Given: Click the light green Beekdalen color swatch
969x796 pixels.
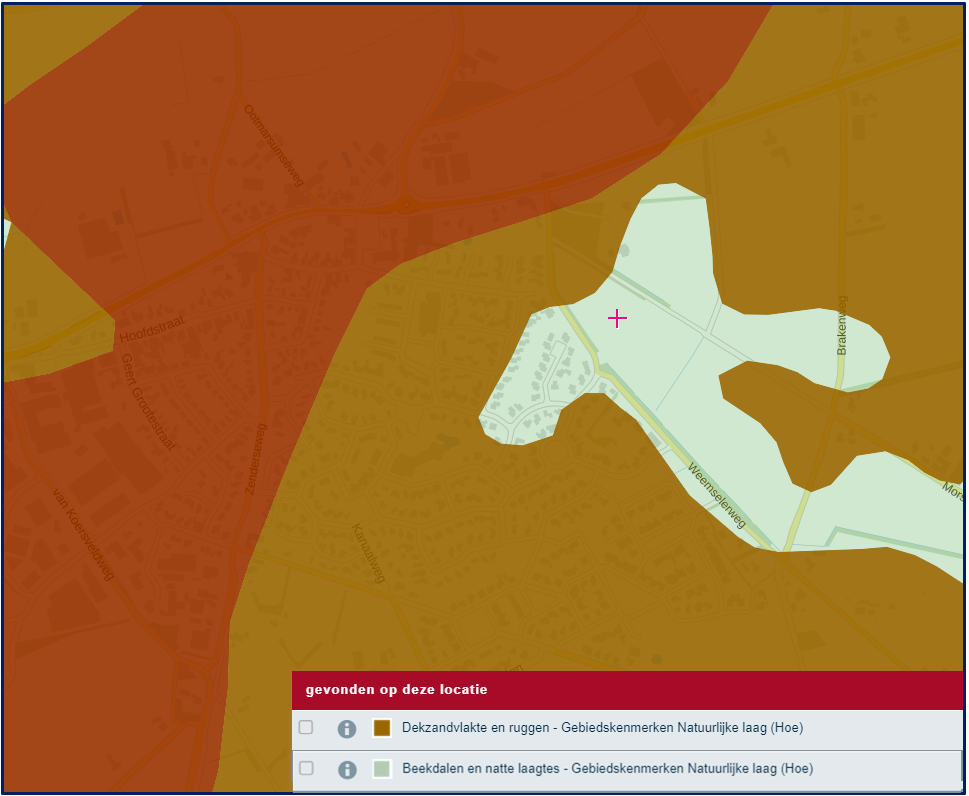Looking at the screenshot, I should [382, 769].
